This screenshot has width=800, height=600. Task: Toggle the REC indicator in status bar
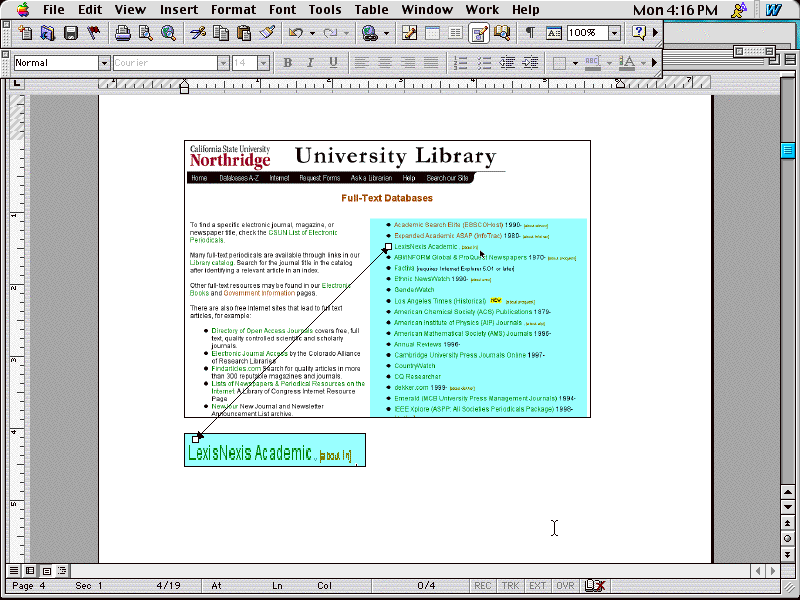point(483,586)
